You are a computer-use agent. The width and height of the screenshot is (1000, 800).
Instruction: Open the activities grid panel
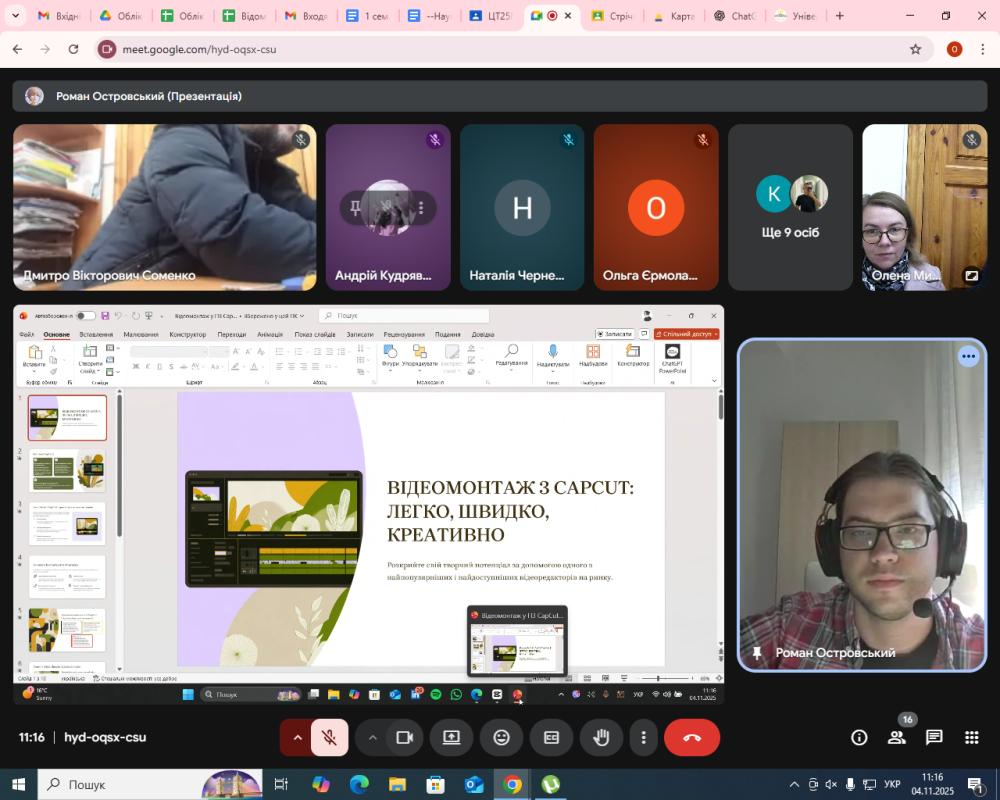[x=971, y=738]
